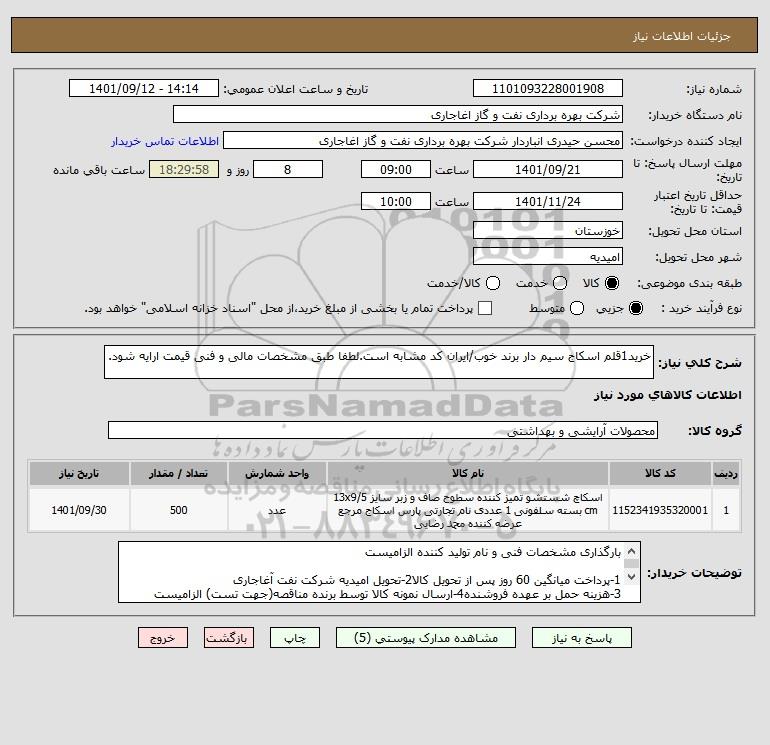Click the تاریخ نیاز column header

(79, 473)
